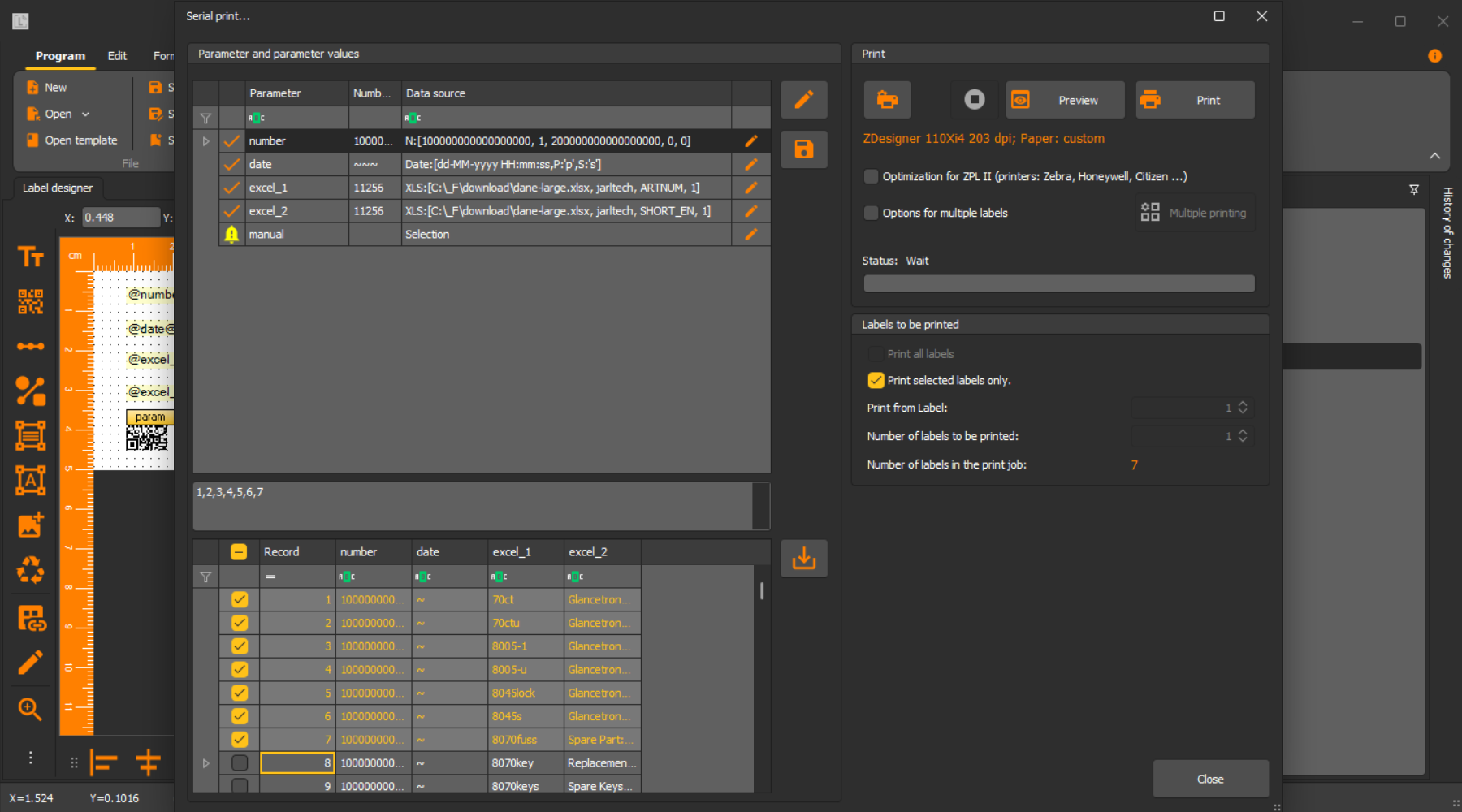Click the zoom magnifier tool

click(30, 709)
